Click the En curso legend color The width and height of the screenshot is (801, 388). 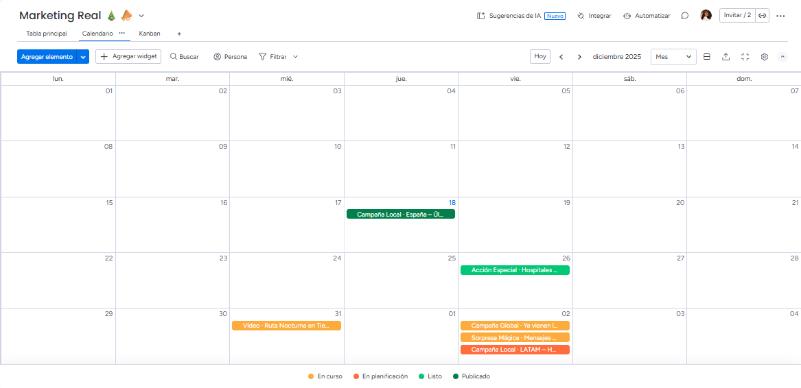(311, 376)
